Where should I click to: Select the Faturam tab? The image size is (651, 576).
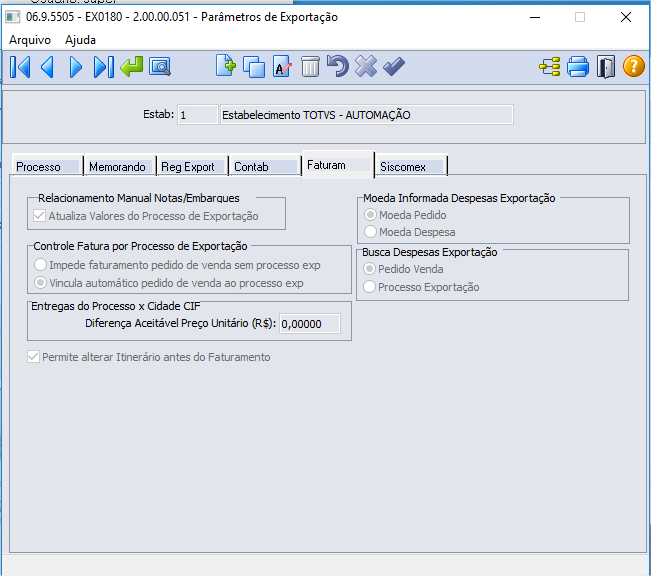tap(338, 165)
